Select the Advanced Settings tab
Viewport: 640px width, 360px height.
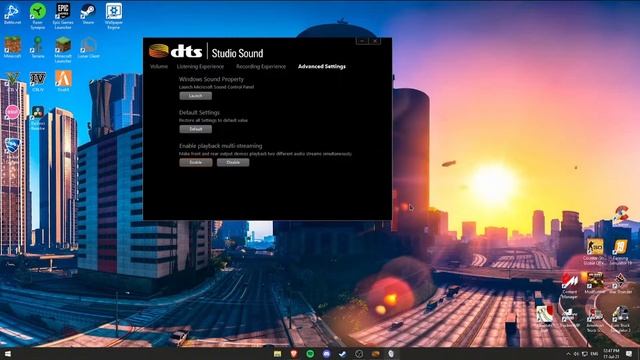click(x=322, y=66)
